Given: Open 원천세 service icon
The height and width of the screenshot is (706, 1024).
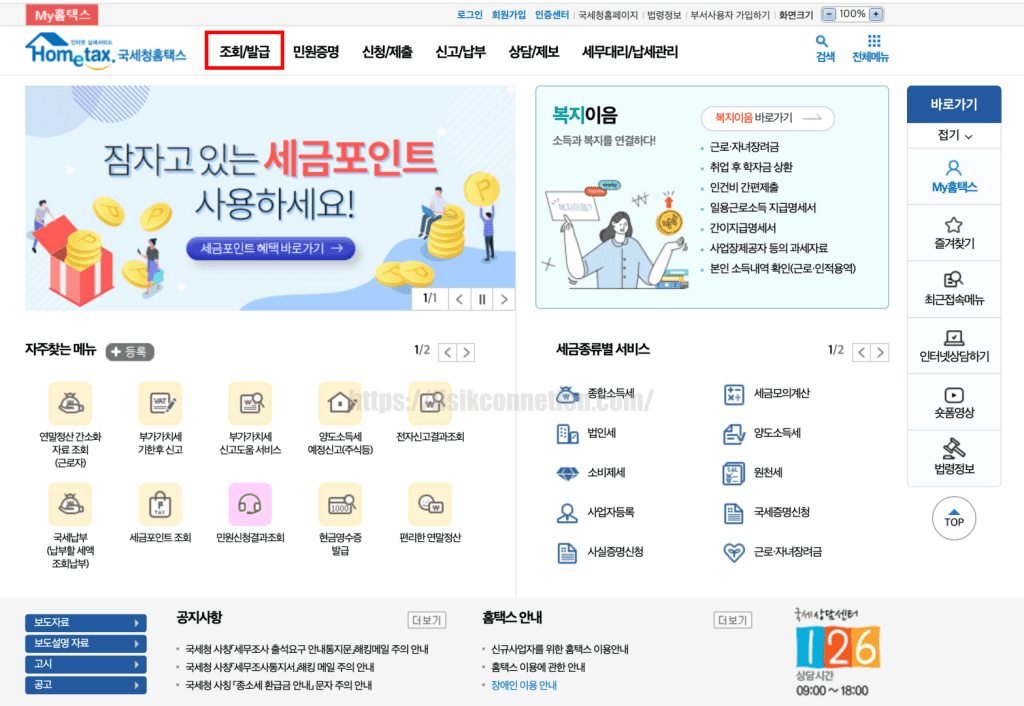Looking at the screenshot, I should pyautogui.click(x=734, y=473).
